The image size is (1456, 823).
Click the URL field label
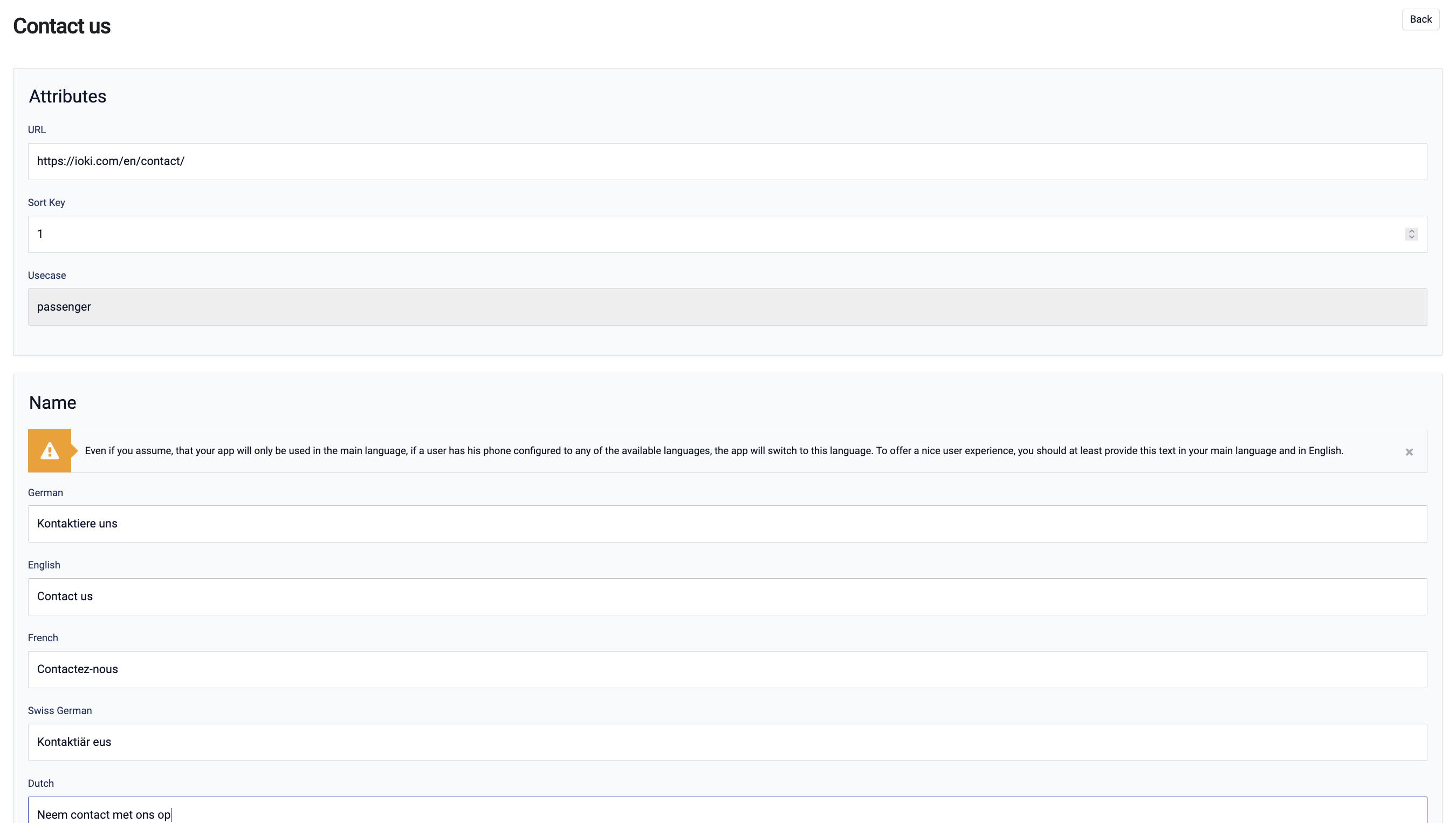point(37,130)
